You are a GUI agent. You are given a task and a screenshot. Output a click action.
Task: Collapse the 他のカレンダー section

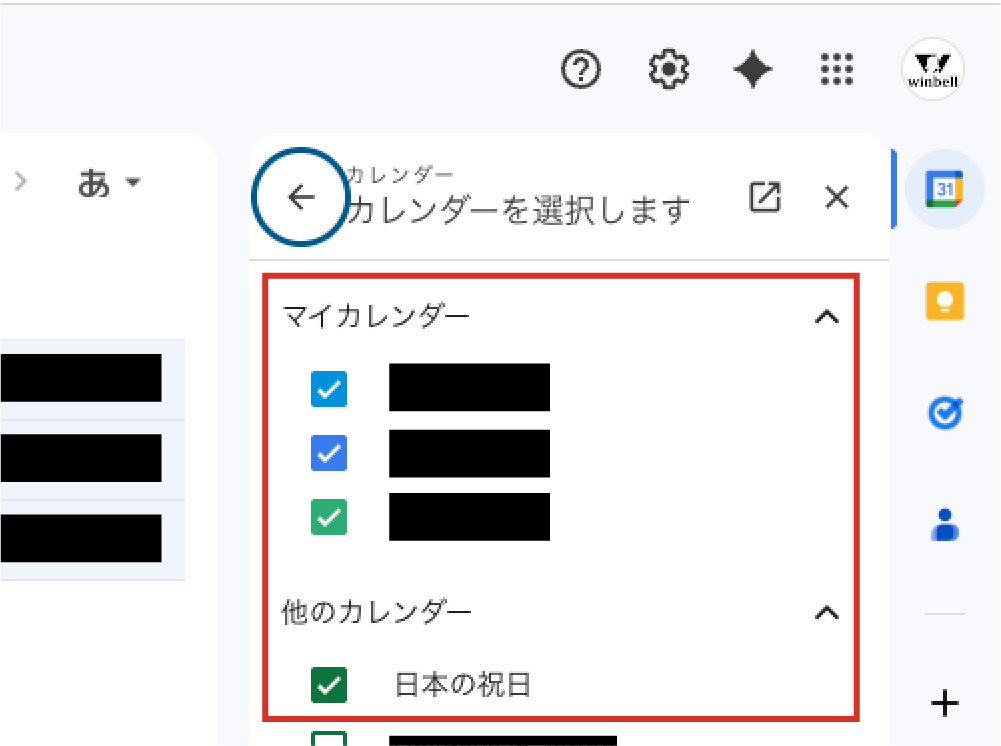[827, 611]
